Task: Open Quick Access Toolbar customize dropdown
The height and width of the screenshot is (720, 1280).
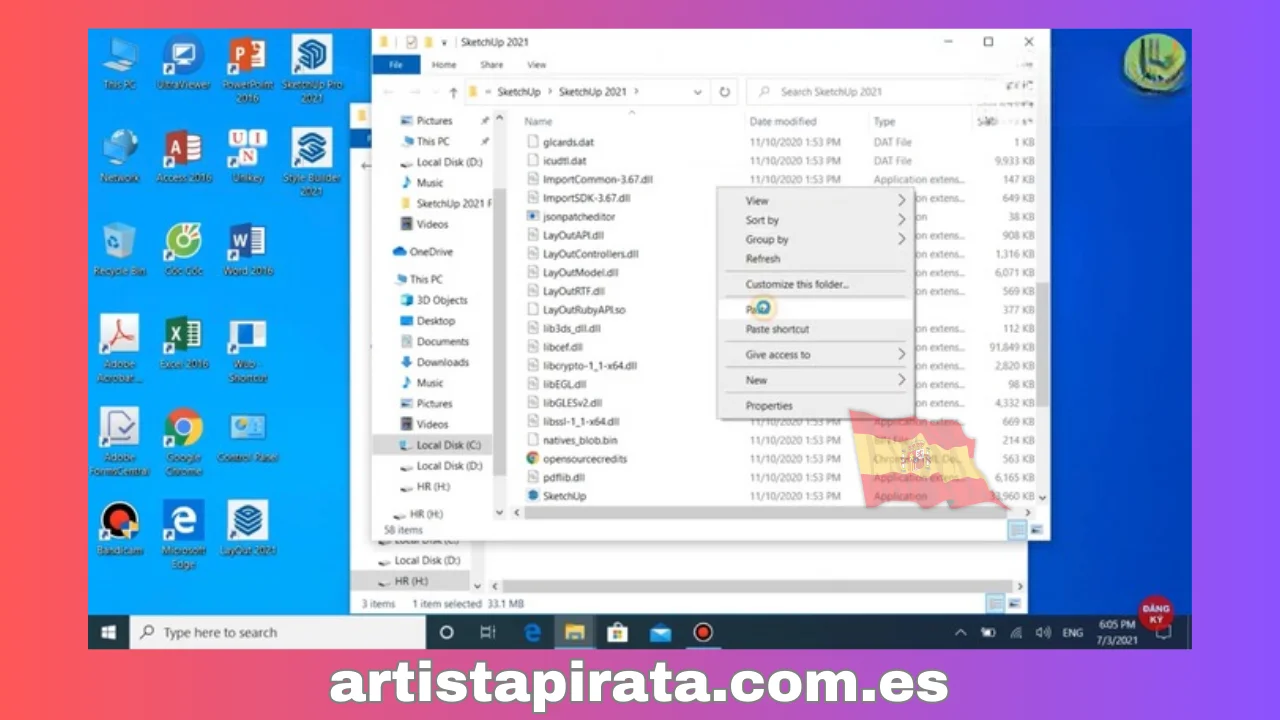Action: pyautogui.click(x=444, y=42)
